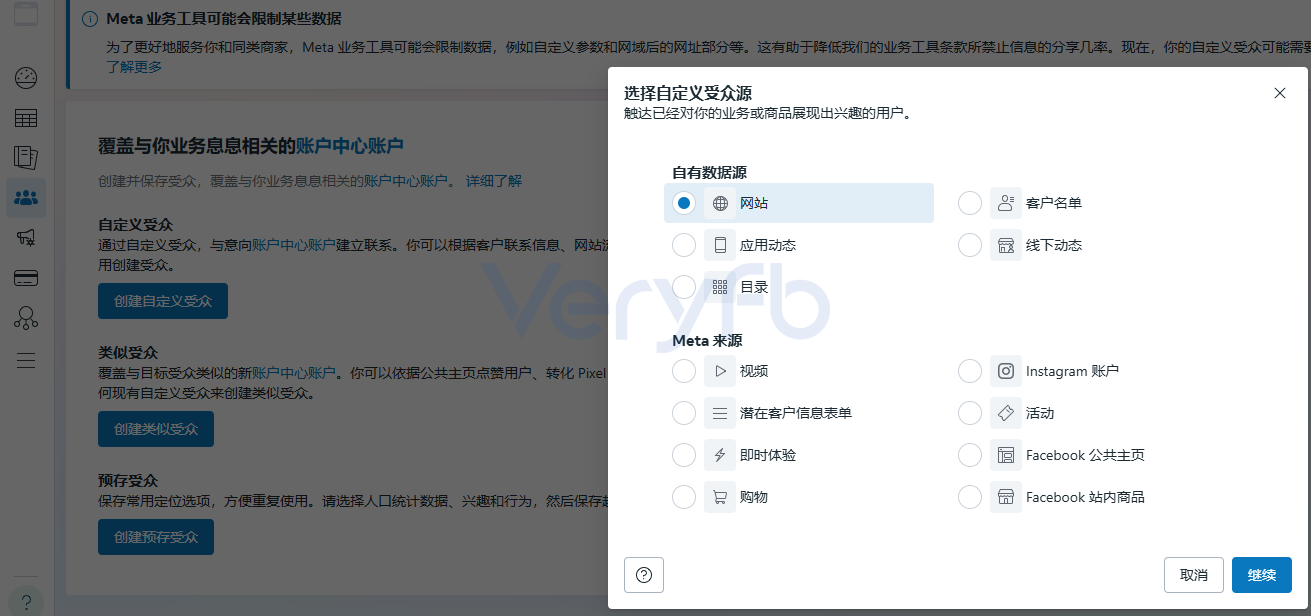Viewport: 1311px width, 616px height.
Task: Click the 创建预存受众 button
Action: coord(156,537)
